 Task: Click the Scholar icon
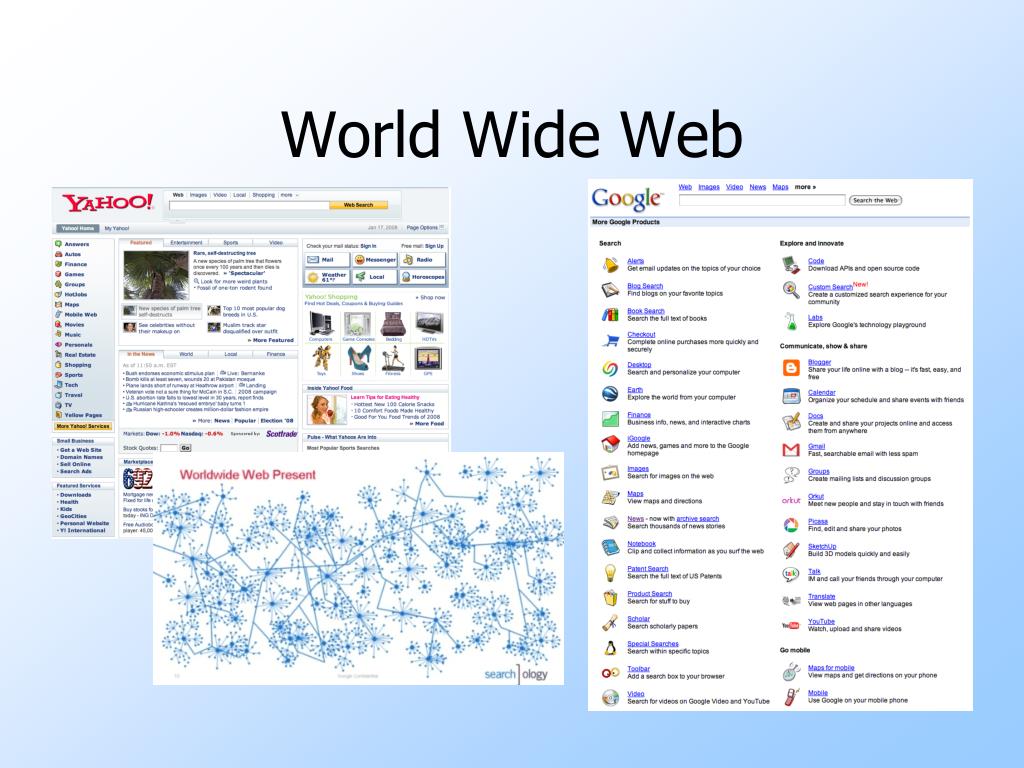coord(610,622)
